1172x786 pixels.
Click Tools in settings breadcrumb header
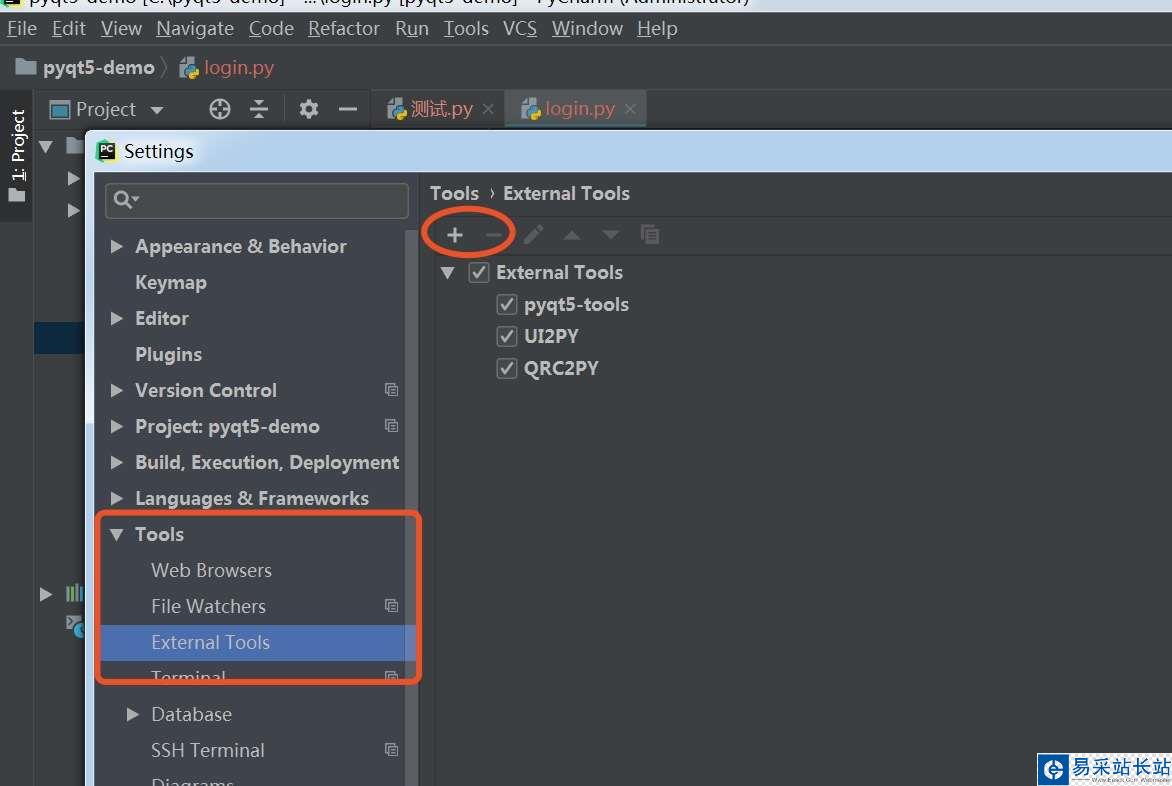(454, 194)
